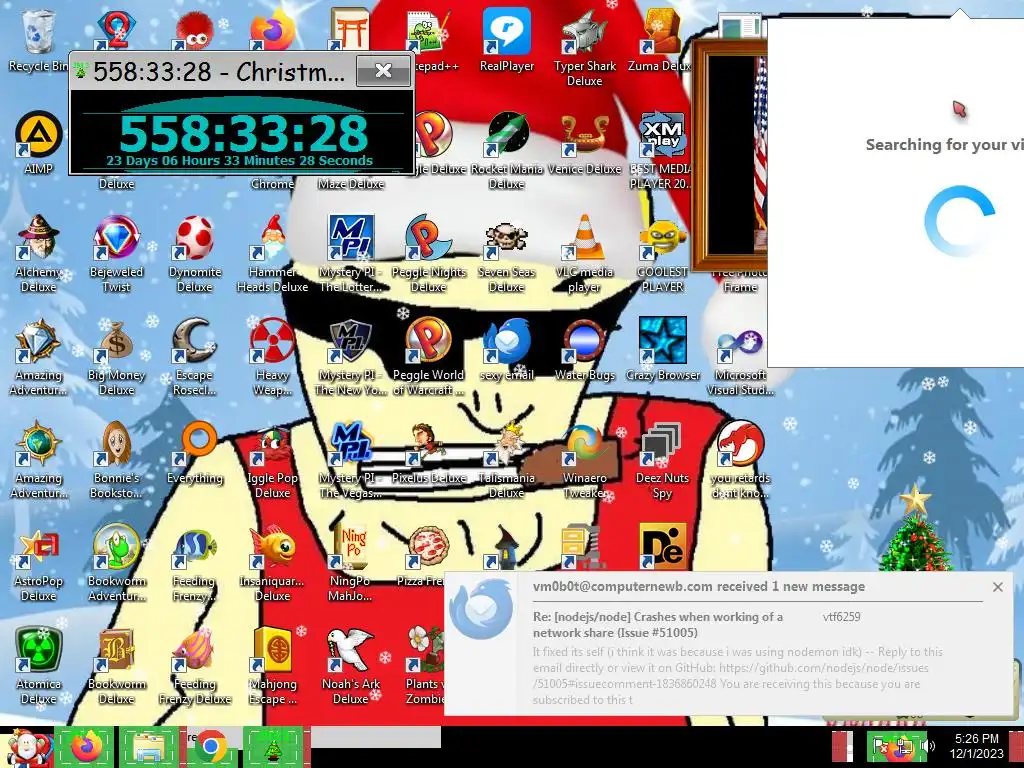The image size is (1024, 768).
Task: Open Feeding Frenzy Deluxe shortcut
Action: click(195, 667)
